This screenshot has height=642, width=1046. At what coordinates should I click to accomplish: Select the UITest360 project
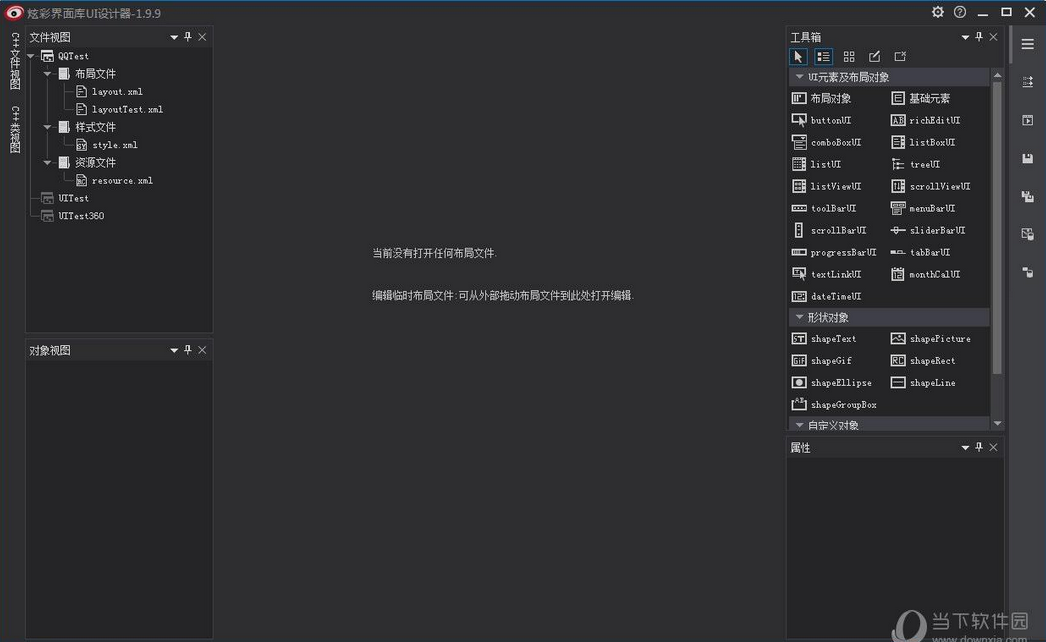coord(73,216)
